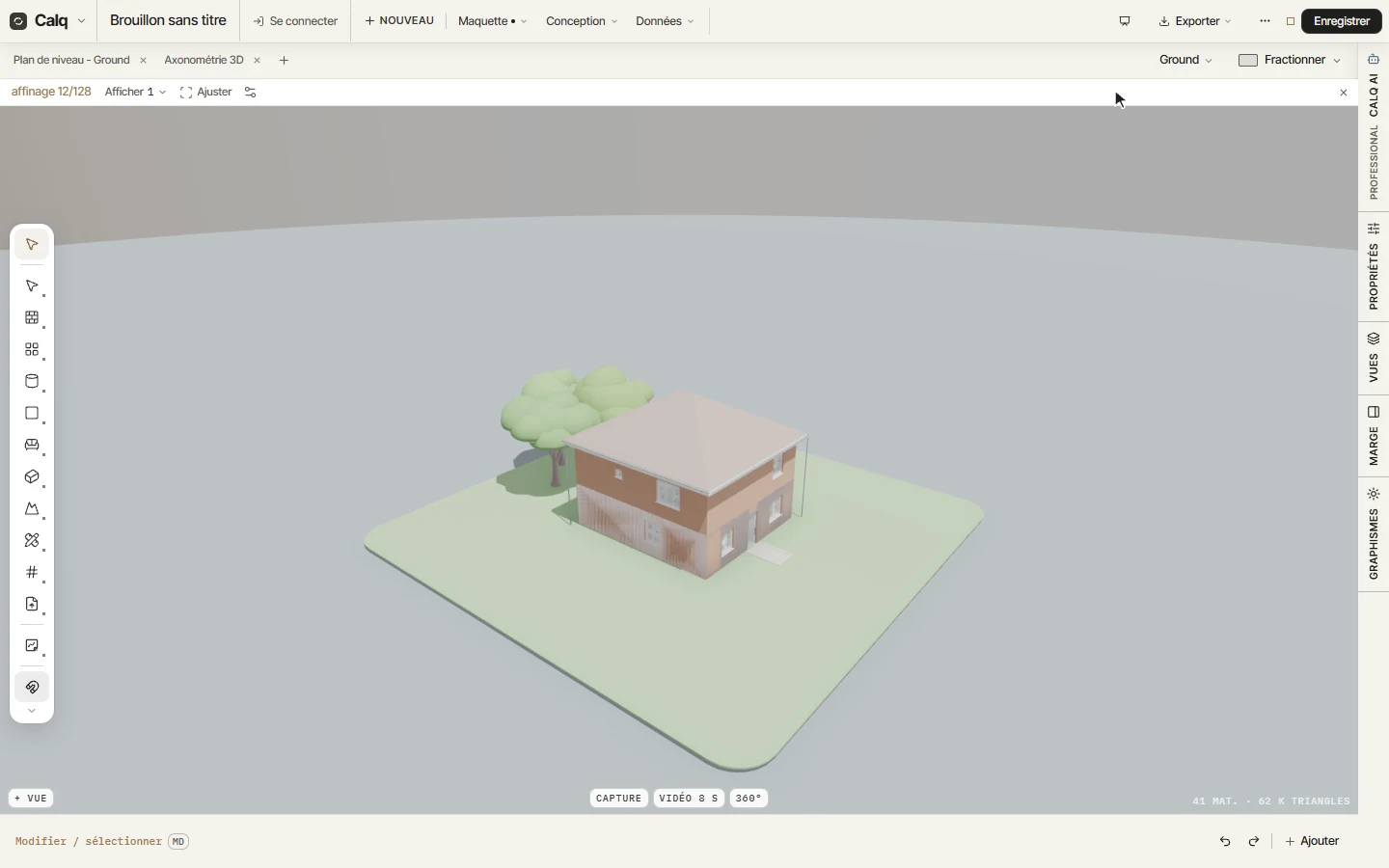Viewport: 1389px width, 868px height.
Task: Select the orange arrow tool atop the toolbar
Action: [x=32, y=245]
